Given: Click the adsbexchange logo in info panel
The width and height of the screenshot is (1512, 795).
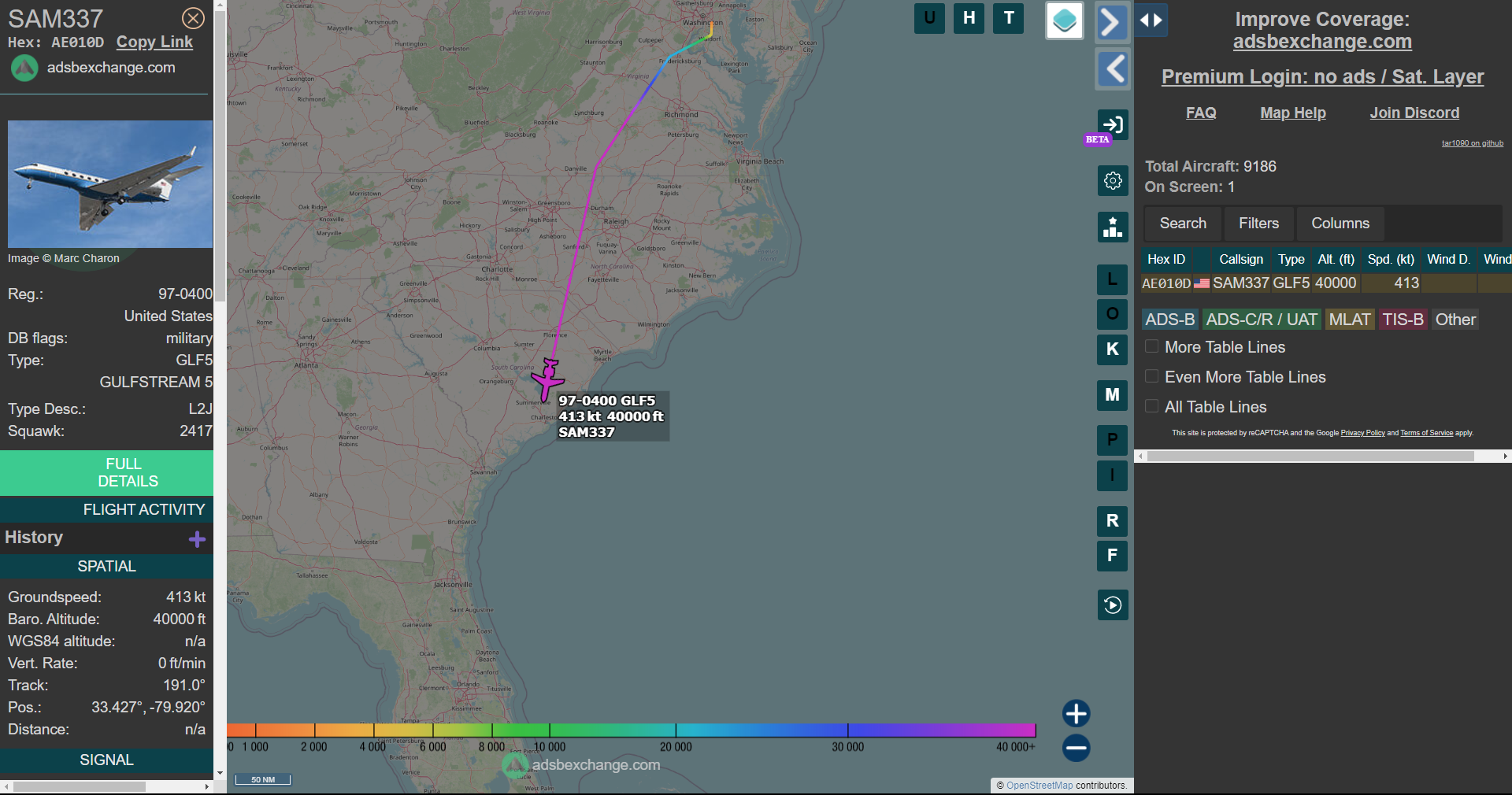Looking at the screenshot, I should [24, 68].
